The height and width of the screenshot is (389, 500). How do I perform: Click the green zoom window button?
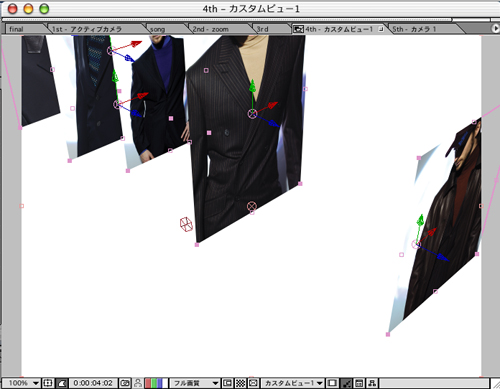[x=44, y=9]
